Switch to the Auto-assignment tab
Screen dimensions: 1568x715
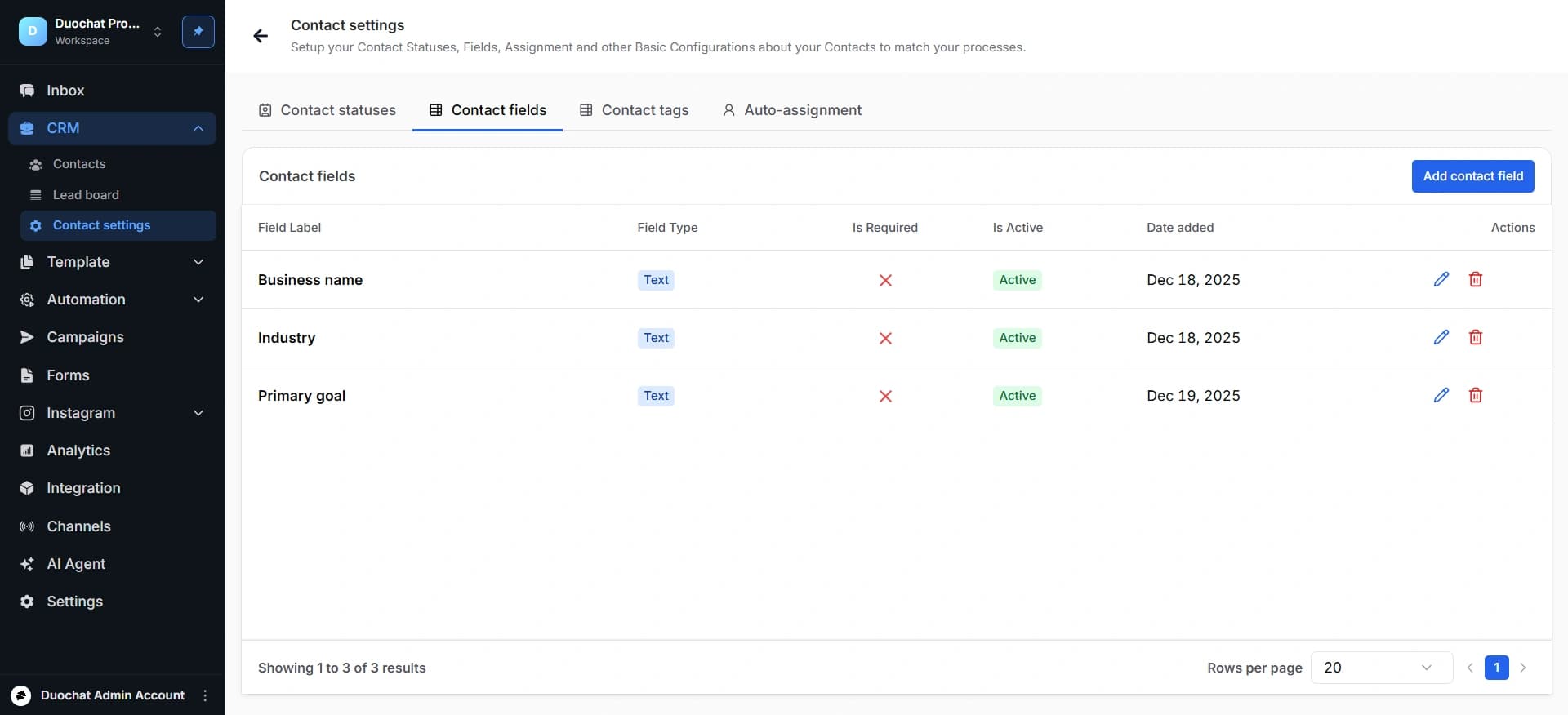791,110
